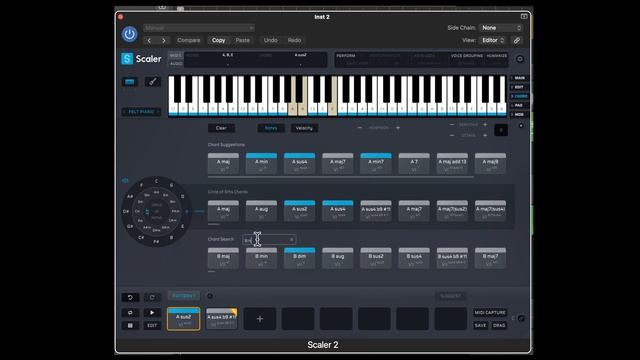The height and width of the screenshot is (360, 640).
Task: Clear the chord search with X icon
Action: [291, 240]
